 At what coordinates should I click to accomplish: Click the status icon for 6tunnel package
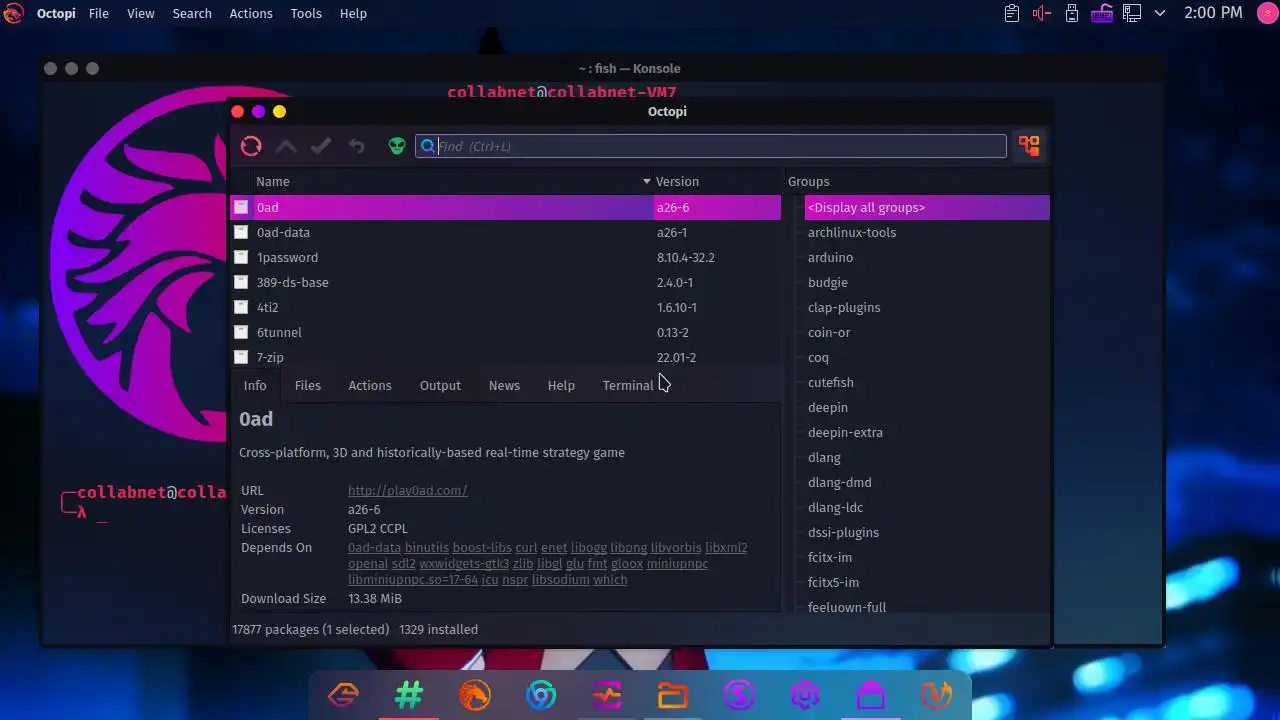(x=241, y=332)
